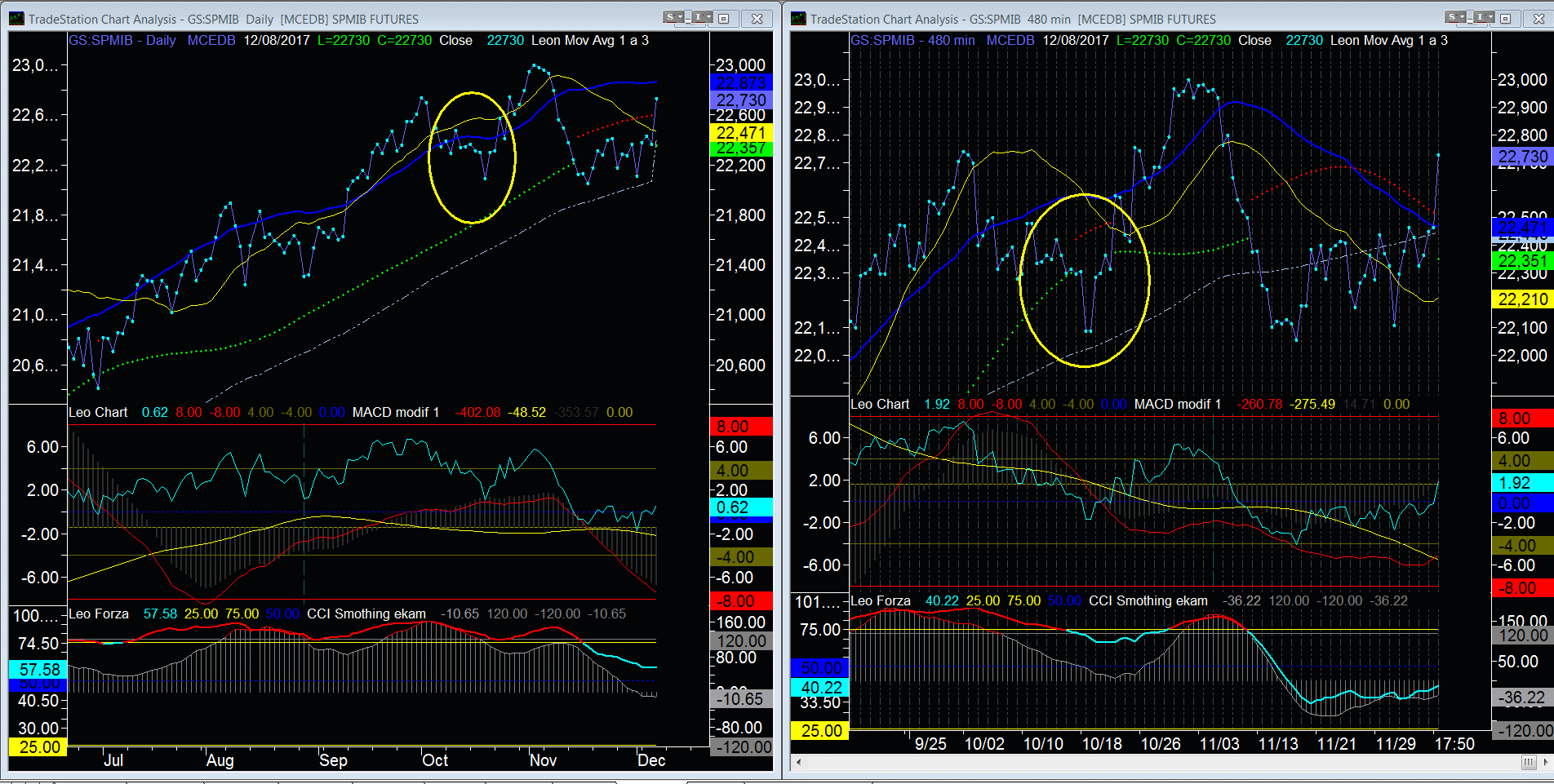Screen dimensions: 1554x784
Task: Click the 'GS:SPMIB - 480 min' status line label
Action: [912, 40]
